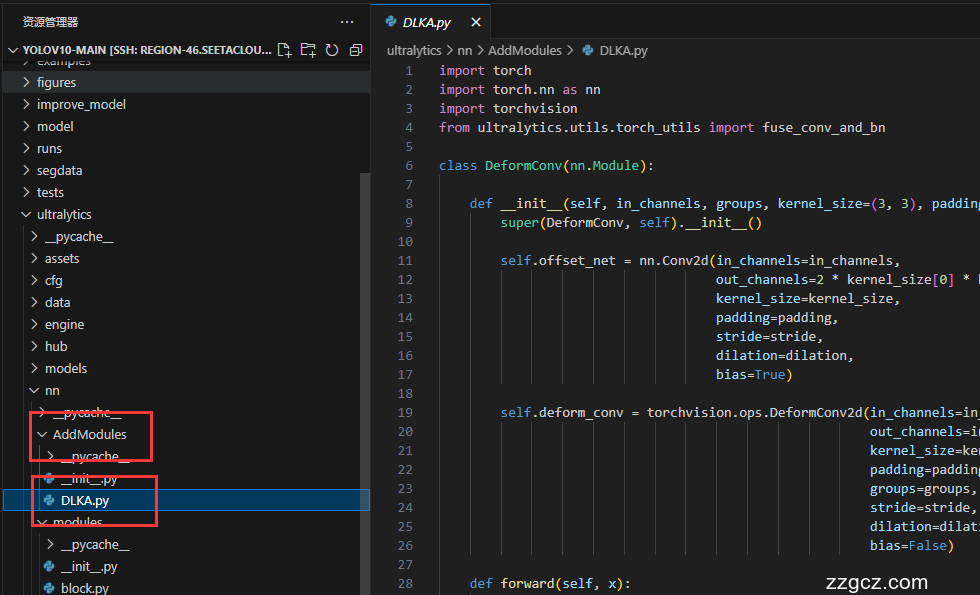Viewport: 980px width, 595px height.
Task: Refresh the explorer file tree
Action: pyautogui.click(x=332, y=50)
